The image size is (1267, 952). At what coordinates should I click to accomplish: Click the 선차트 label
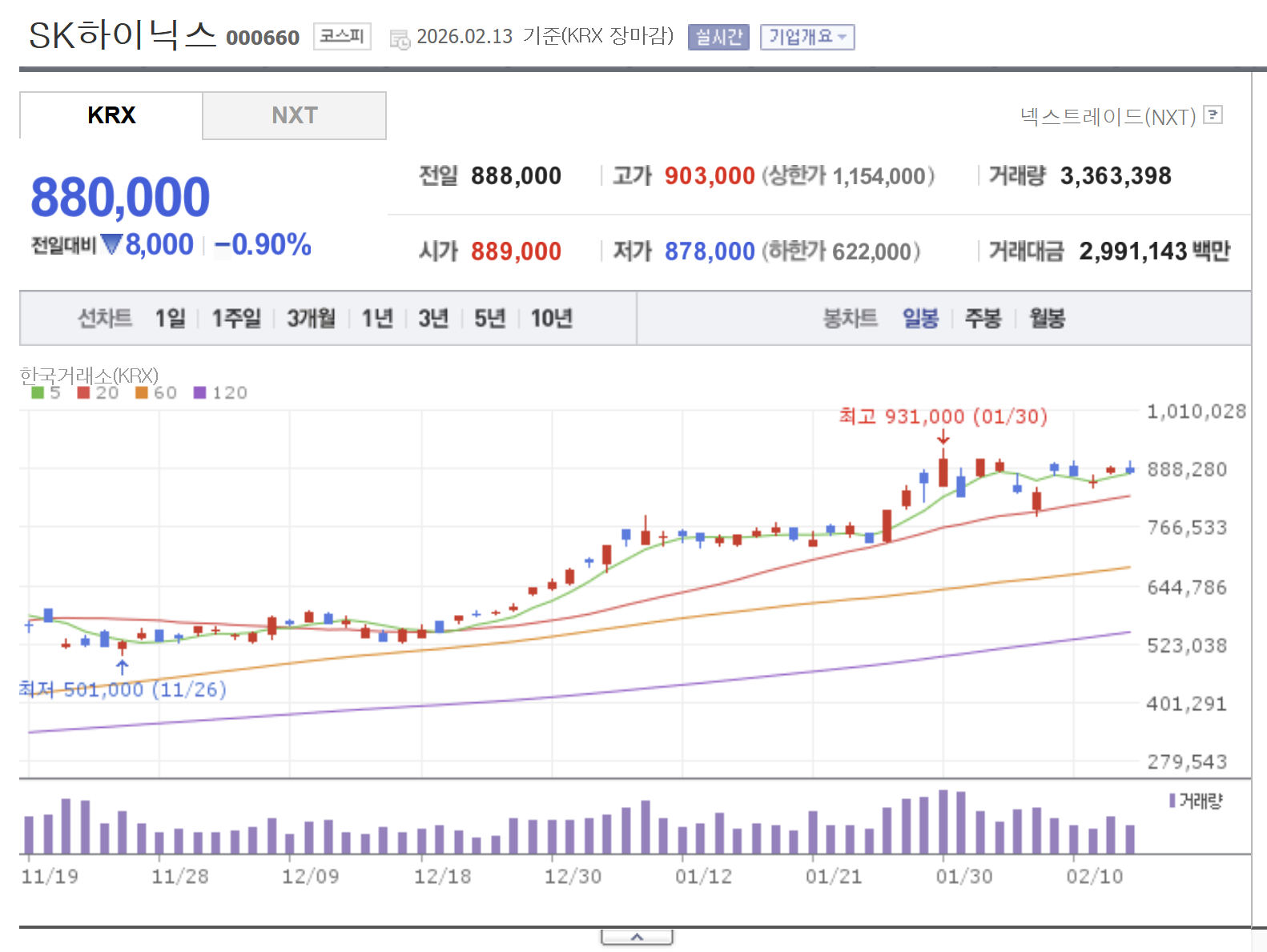click(105, 319)
